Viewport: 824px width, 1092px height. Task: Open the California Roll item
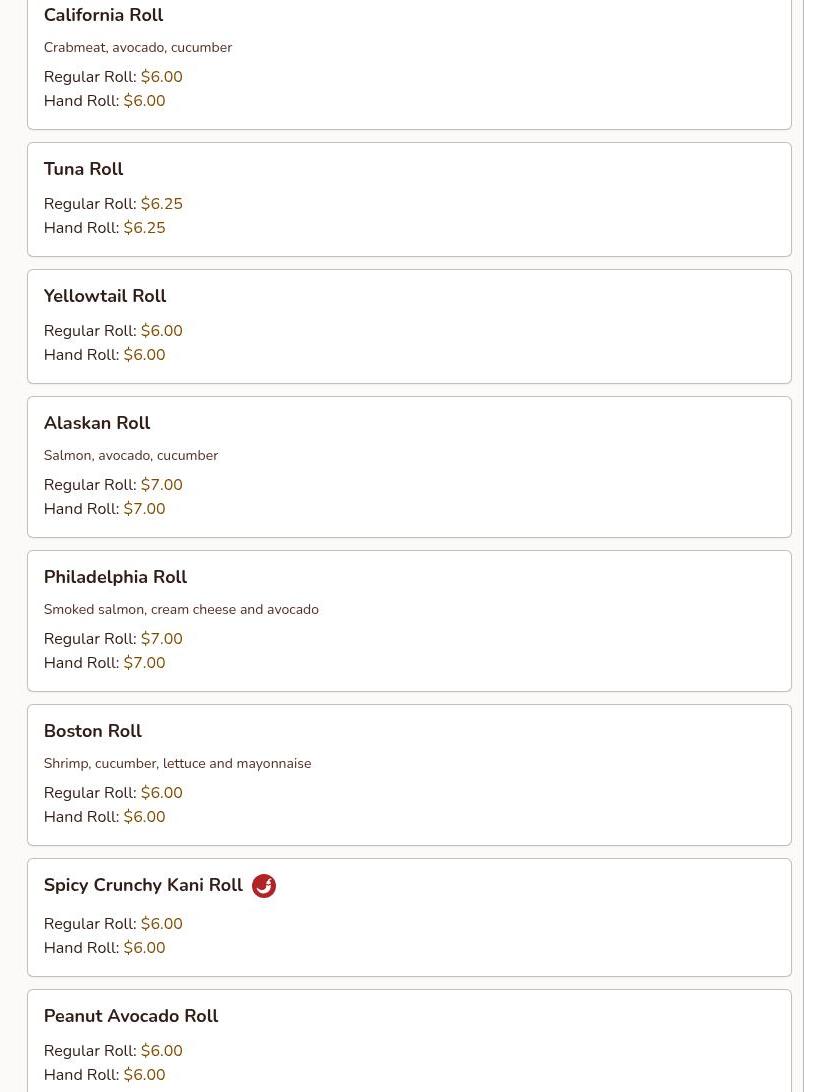[x=103, y=16]
